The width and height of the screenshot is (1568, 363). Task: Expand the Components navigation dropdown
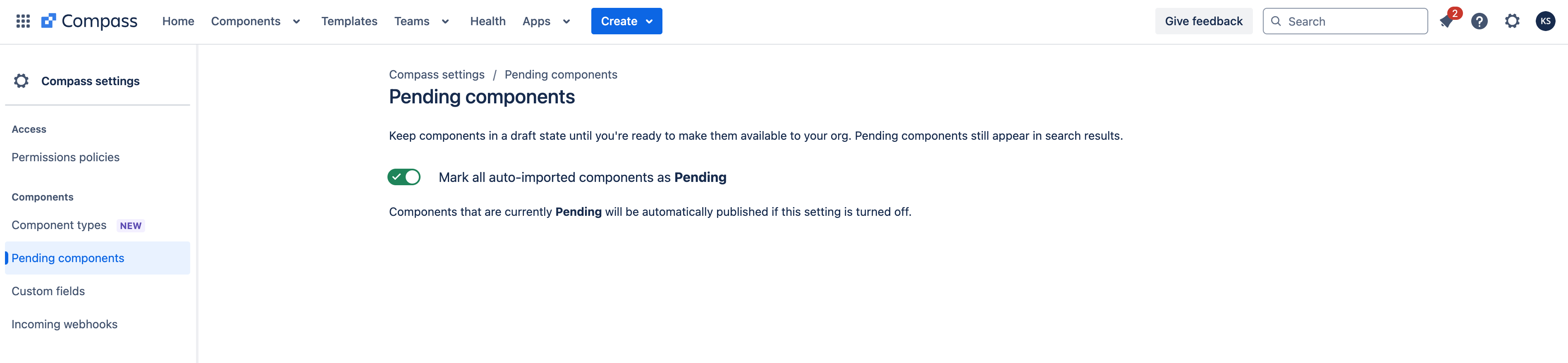296,21
